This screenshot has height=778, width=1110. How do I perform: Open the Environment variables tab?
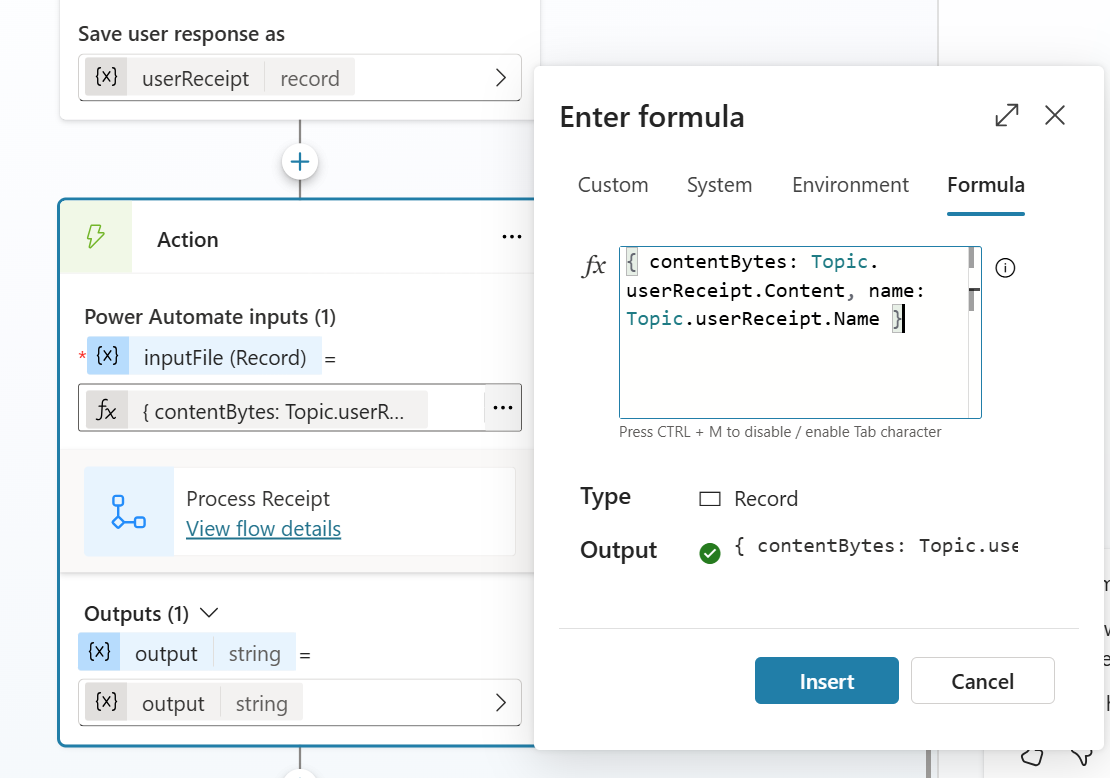coord(850,185)
